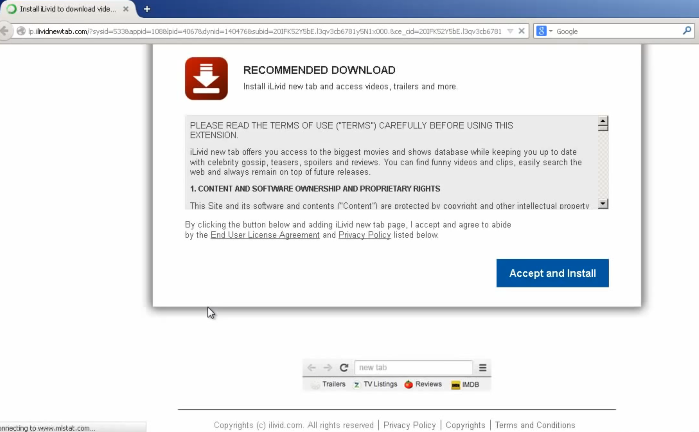
Task: Click the Accept and Install button
Action: (x=552, y=273)
